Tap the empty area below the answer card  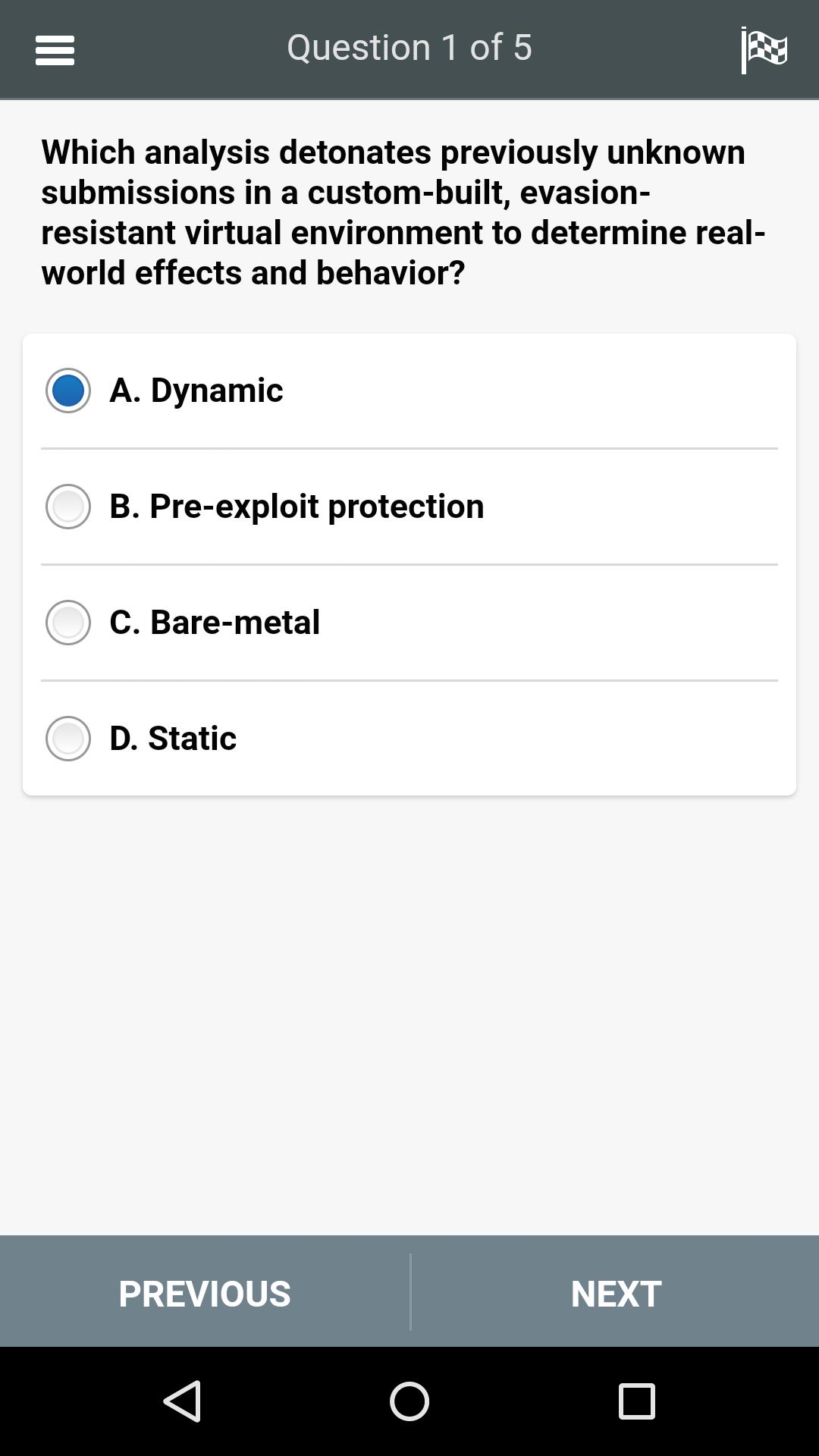pos(409,1016)
